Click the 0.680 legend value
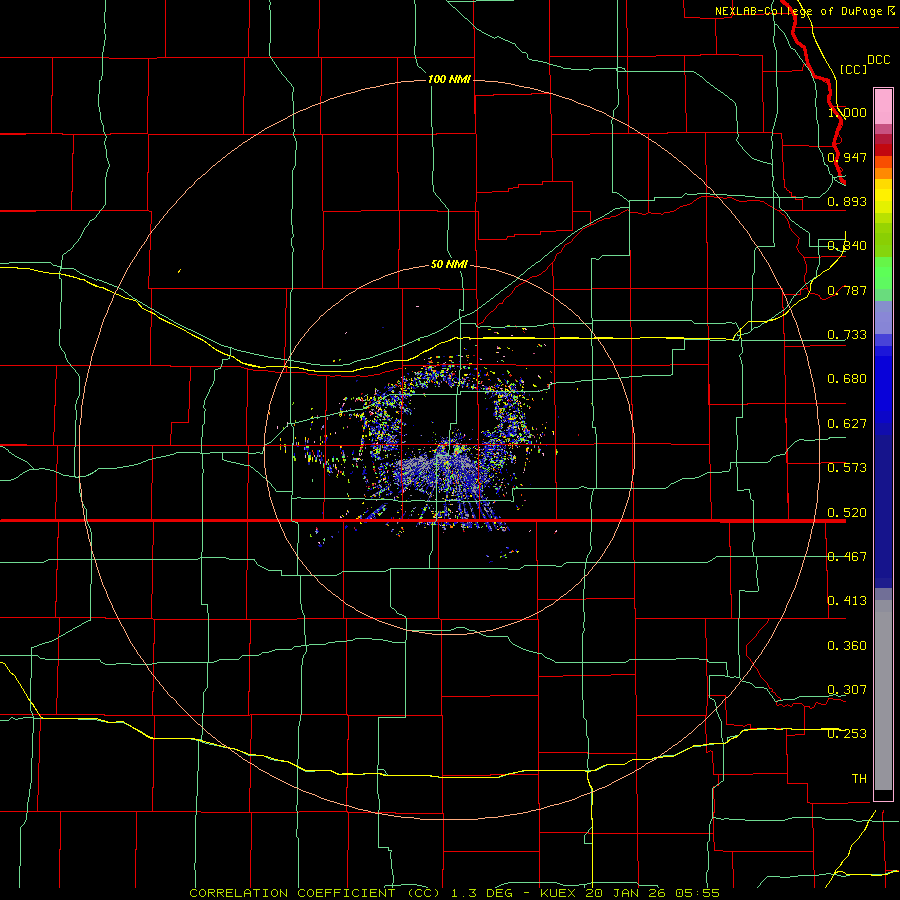This screenshot has width=900, height=900. click(847, 379)
